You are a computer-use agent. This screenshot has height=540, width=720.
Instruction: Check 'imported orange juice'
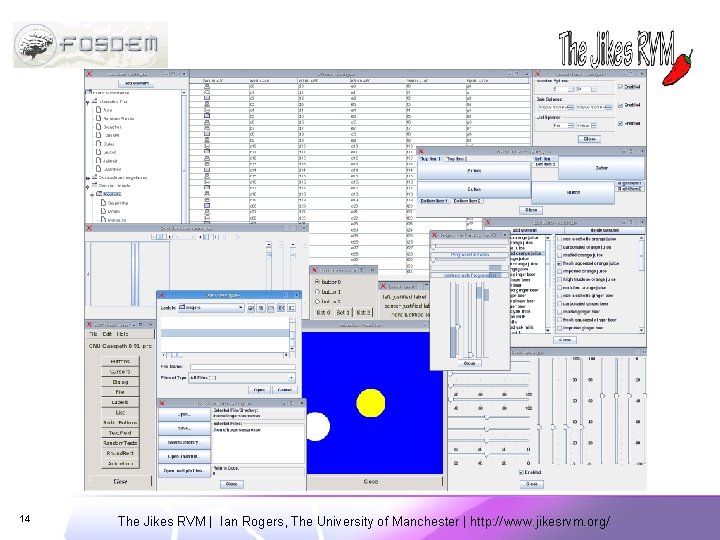559,271
